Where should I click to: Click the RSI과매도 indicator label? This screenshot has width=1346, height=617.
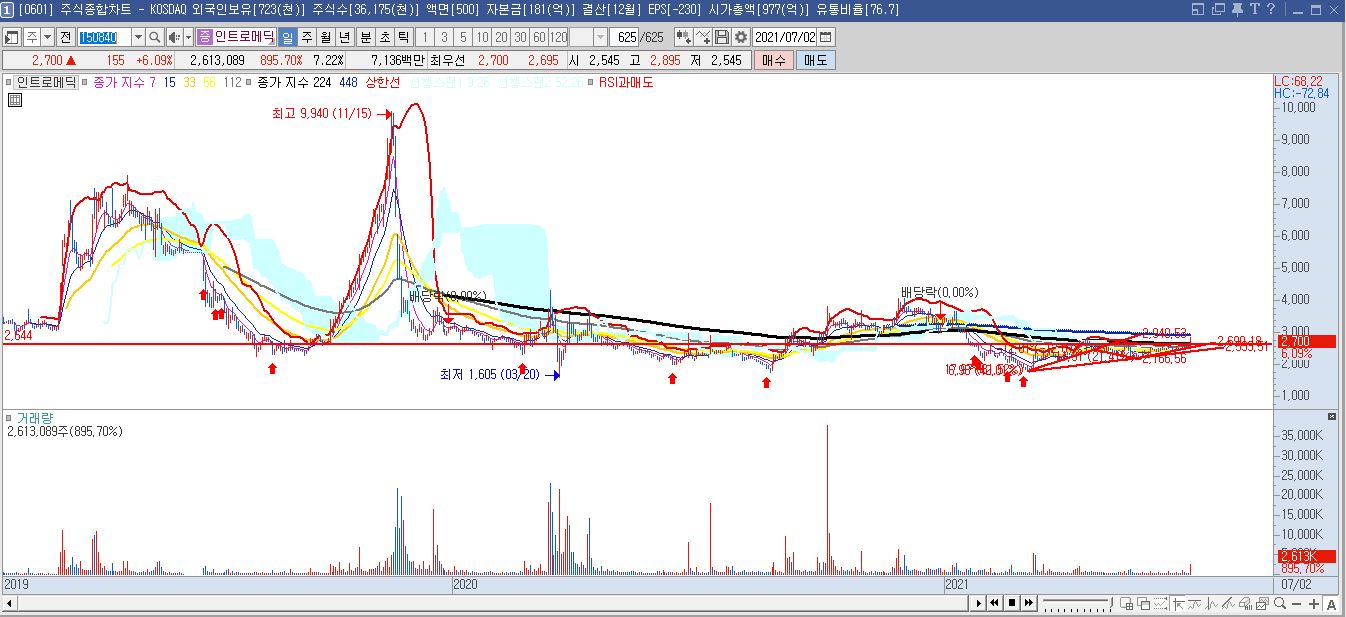[625, 82]
